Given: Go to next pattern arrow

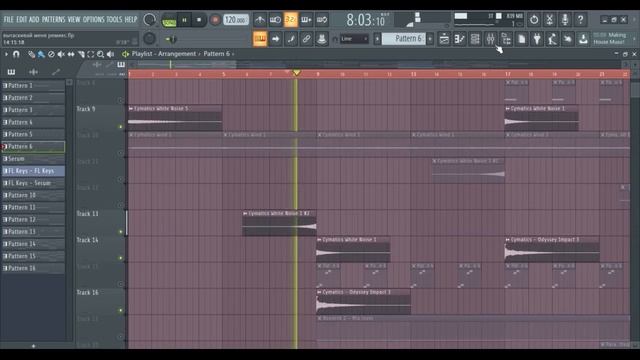Looking at the screenshot, I should click(x=430, y=39).
